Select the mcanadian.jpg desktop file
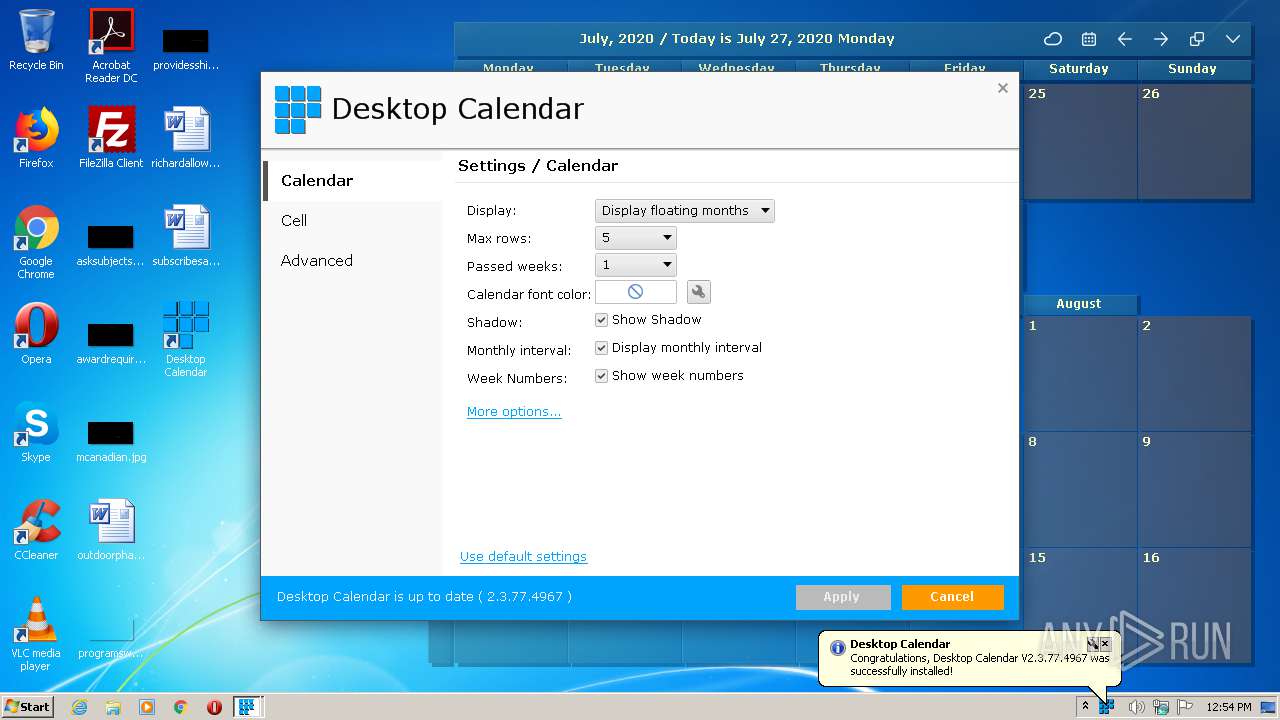The width and height of the screenshot is (1280, 720). pyautogui.click(x=111, y=440)
